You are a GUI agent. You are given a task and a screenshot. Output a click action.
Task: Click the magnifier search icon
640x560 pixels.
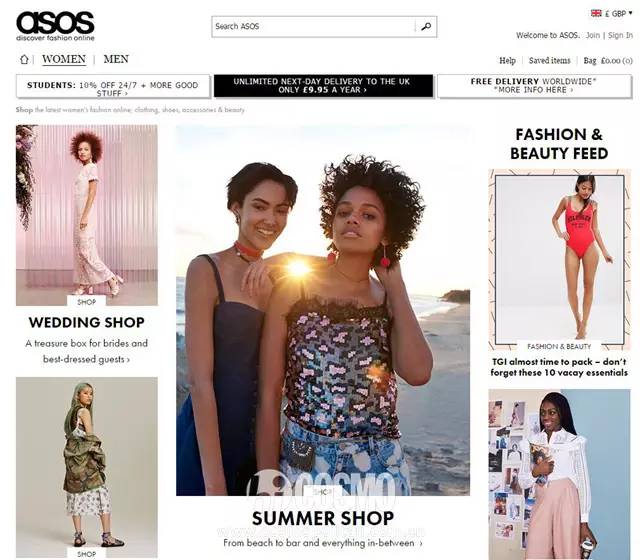point(426,27)
